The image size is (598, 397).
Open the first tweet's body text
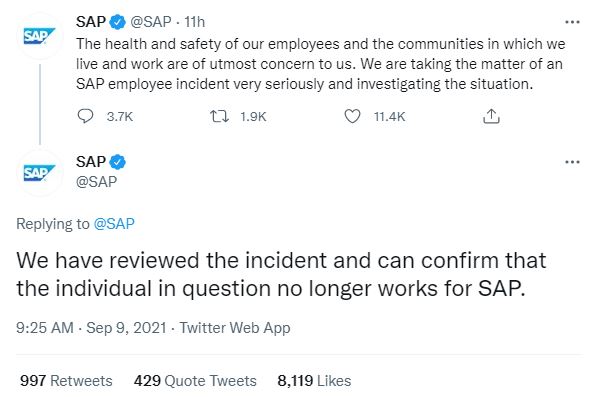tap(320, 64)
